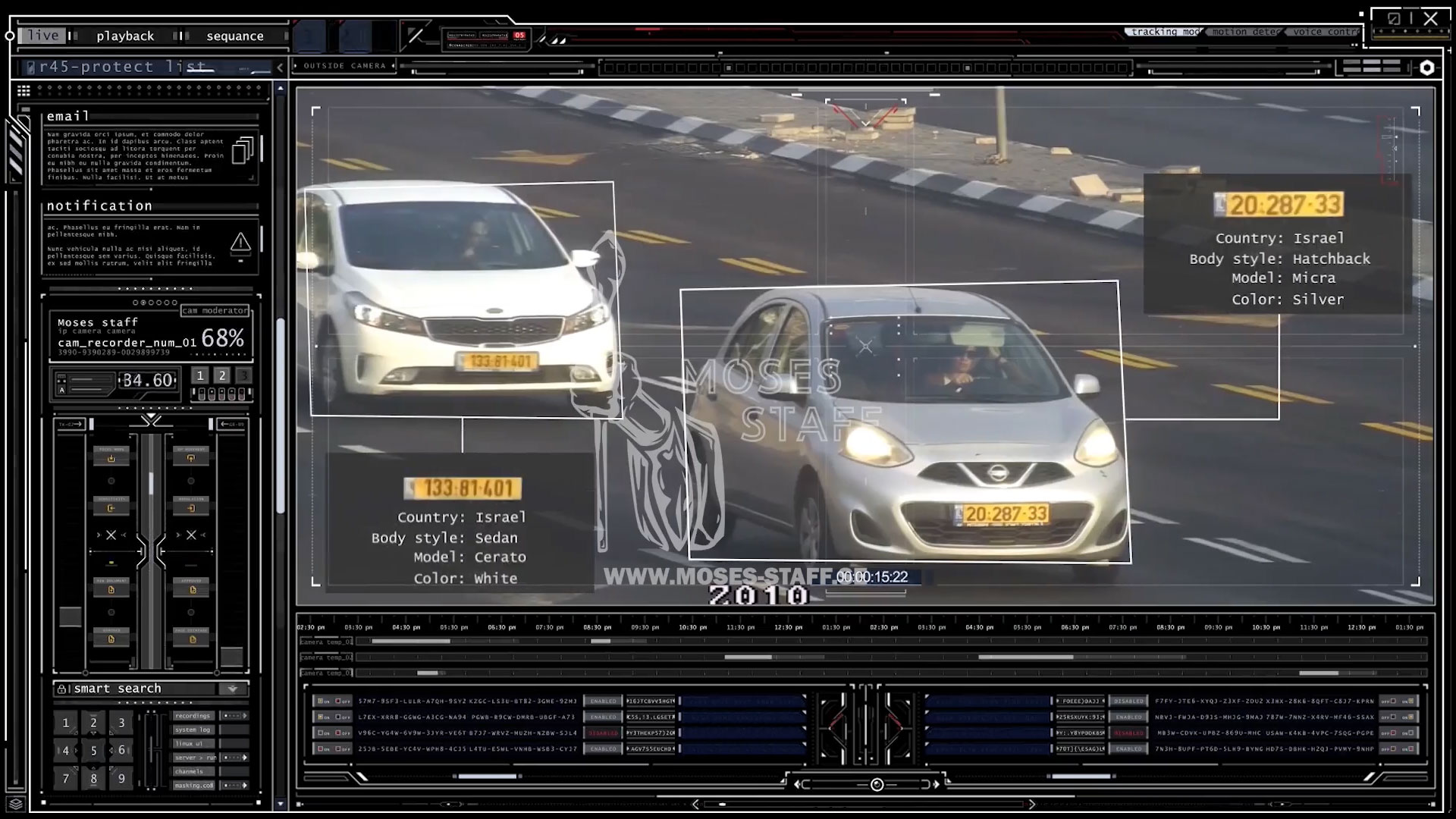Image resolution: width=1456 pixels, height=819 pixels.
Task: Select camera preset button 1
Action: pyautogui.click(x=200, y=375)
